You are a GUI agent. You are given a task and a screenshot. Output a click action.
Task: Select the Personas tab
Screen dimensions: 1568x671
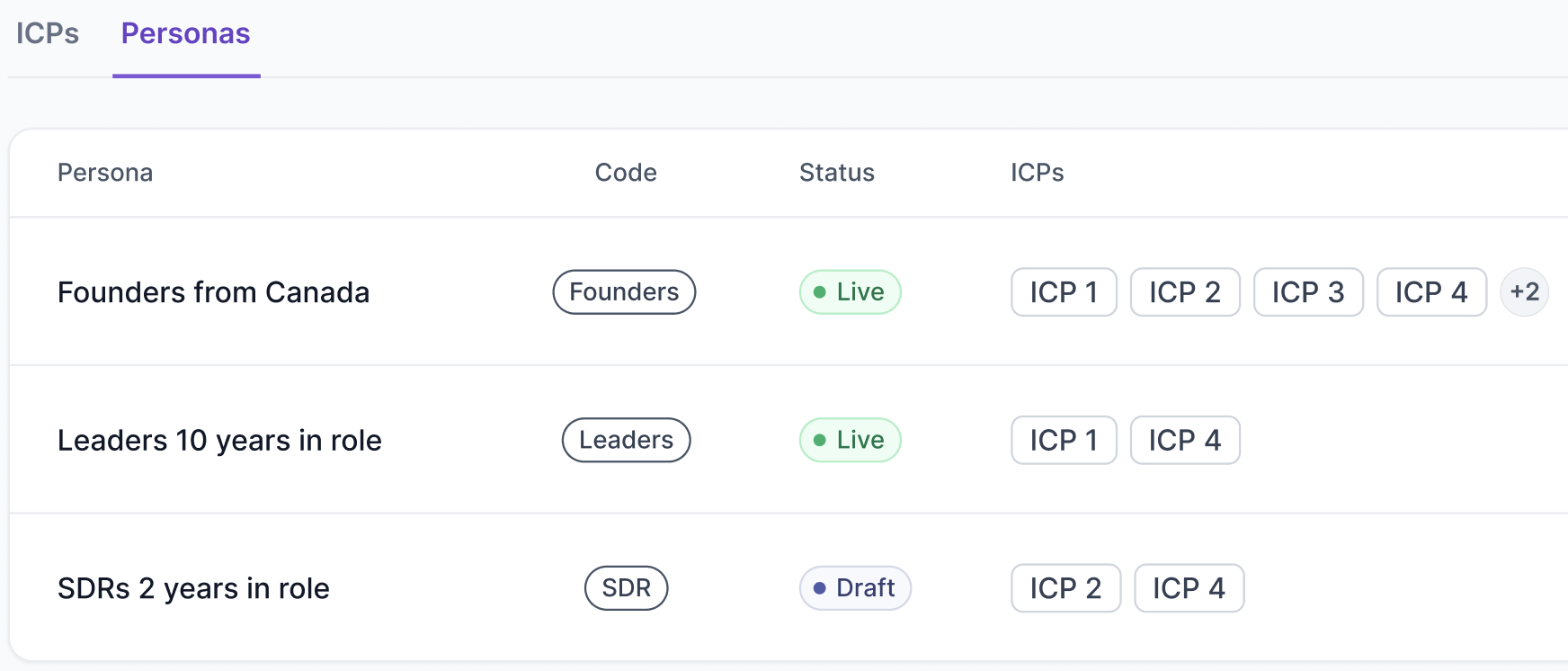(186, 34)
